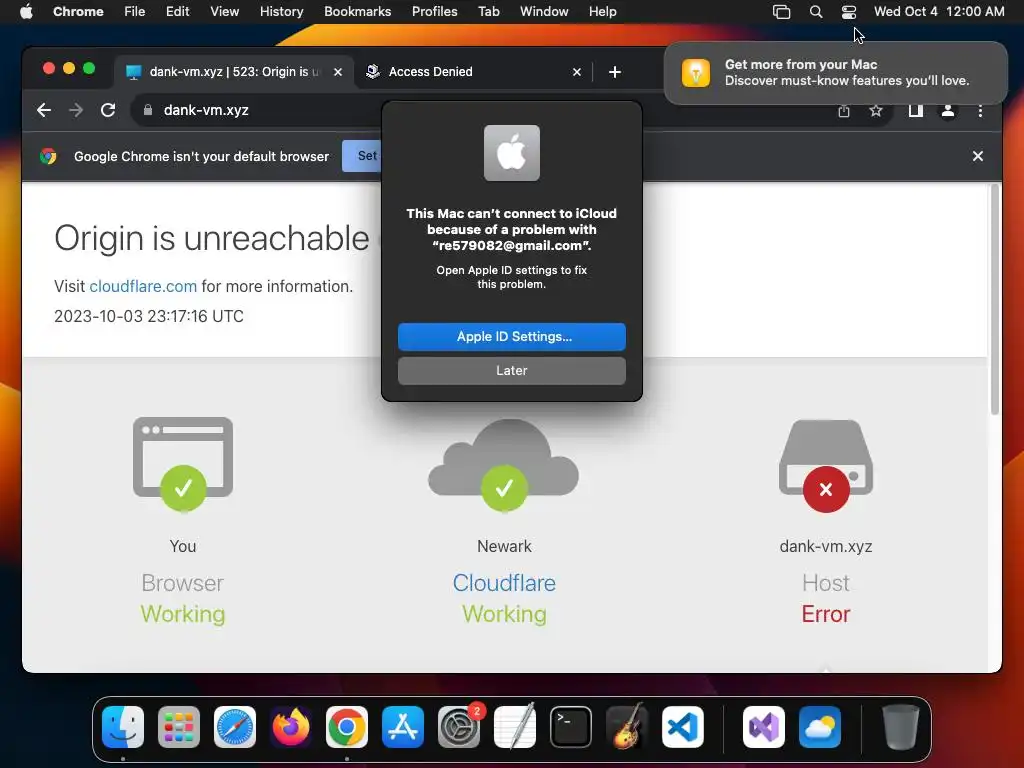1024x768 pixels.
Task: Share this page from the address bar
Action: [844, 111]
